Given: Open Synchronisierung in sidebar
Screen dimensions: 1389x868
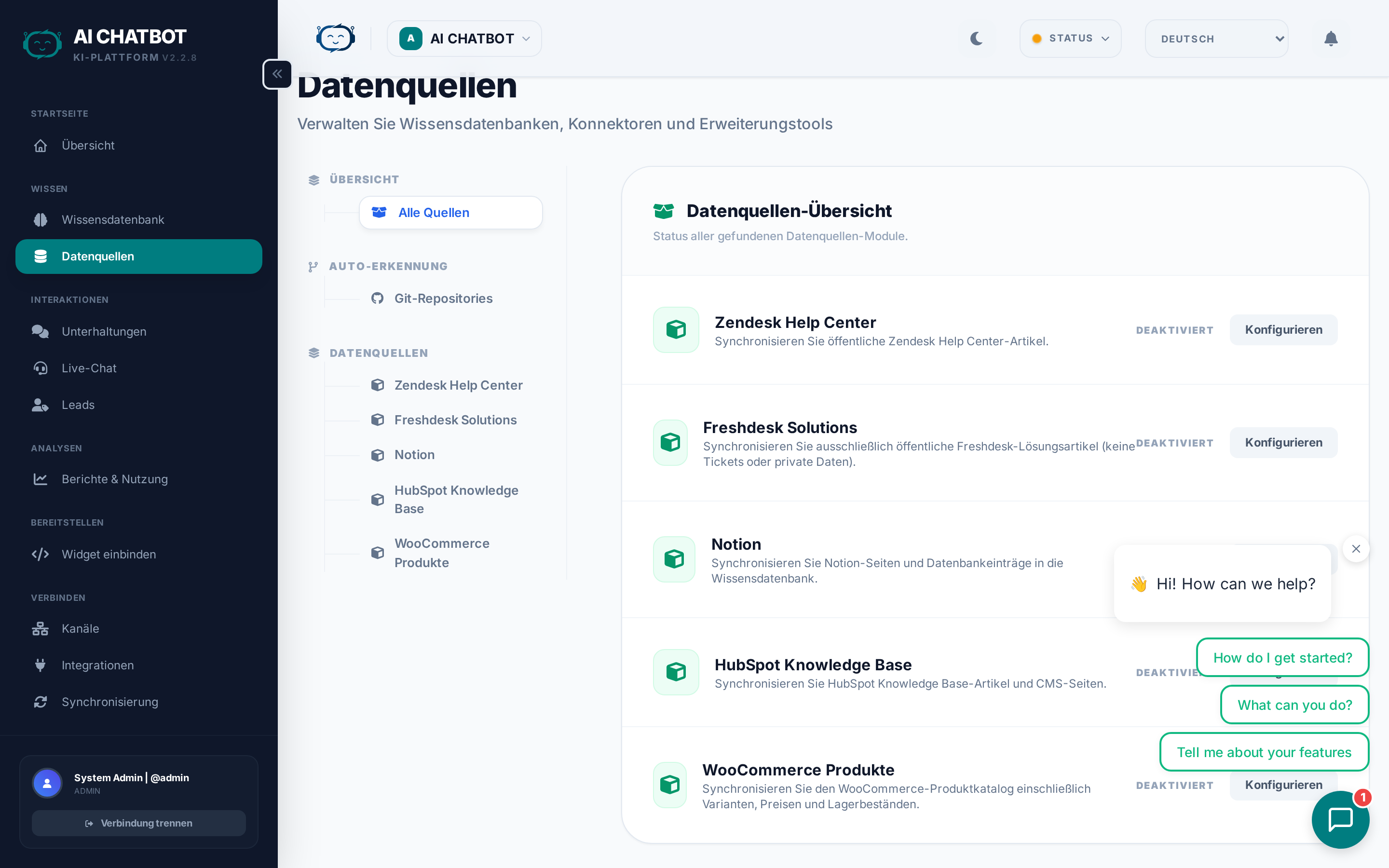Looking at the screenshot, I should (x=109, y=702).
